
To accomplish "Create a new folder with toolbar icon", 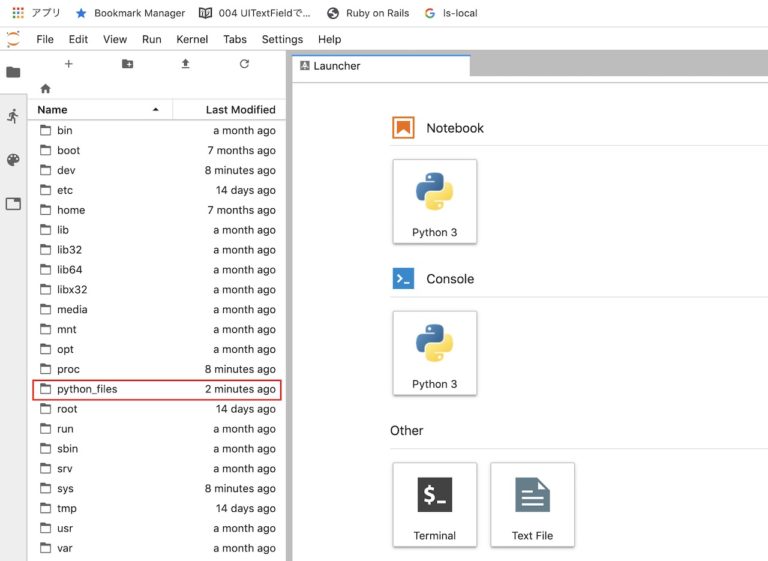I will 127,64.
